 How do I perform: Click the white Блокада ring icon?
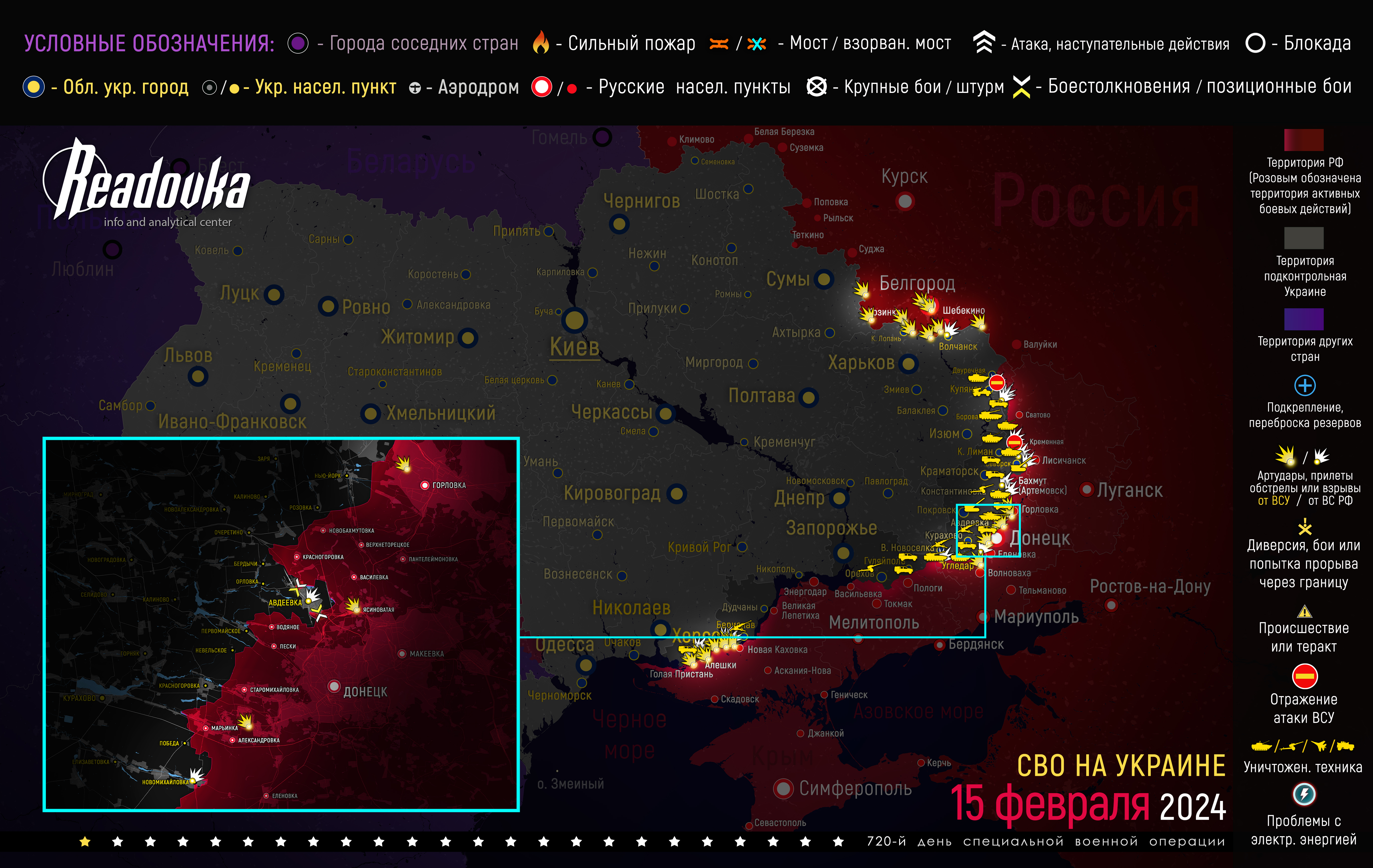(x=1255, y=43)
